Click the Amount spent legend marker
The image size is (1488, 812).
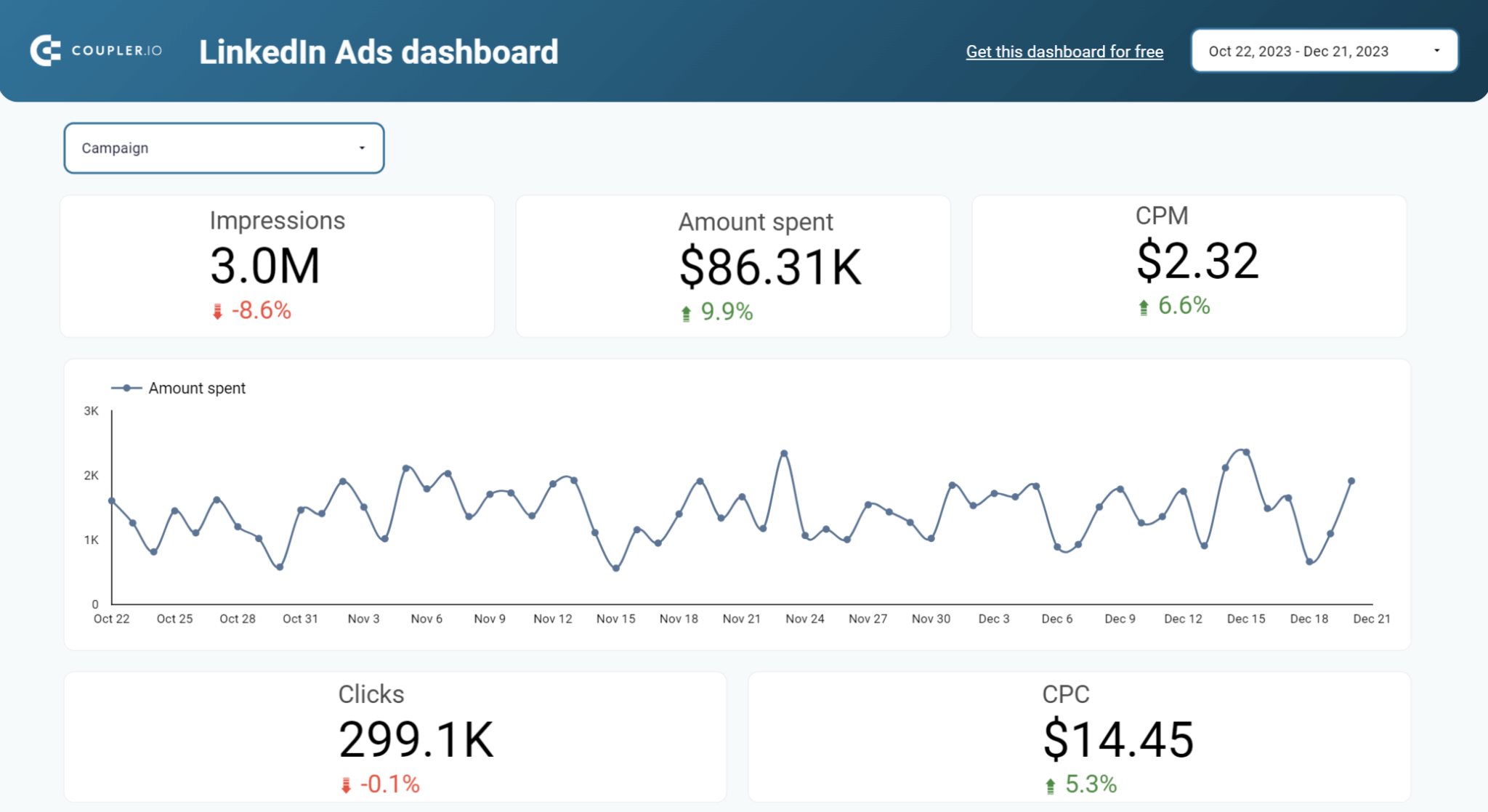125,388
